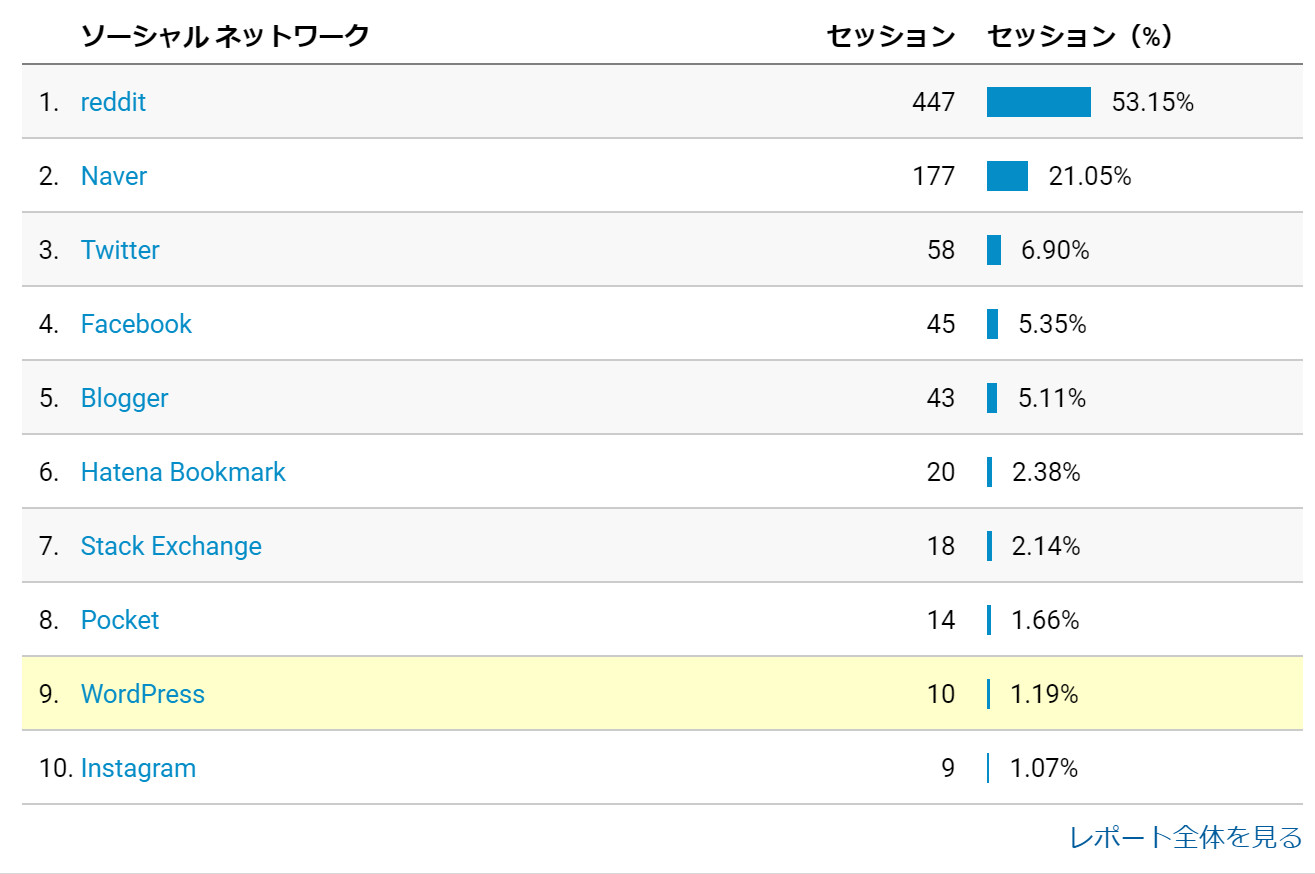
Task: Open Hatena Bookmark link
Action: (183, 472)
